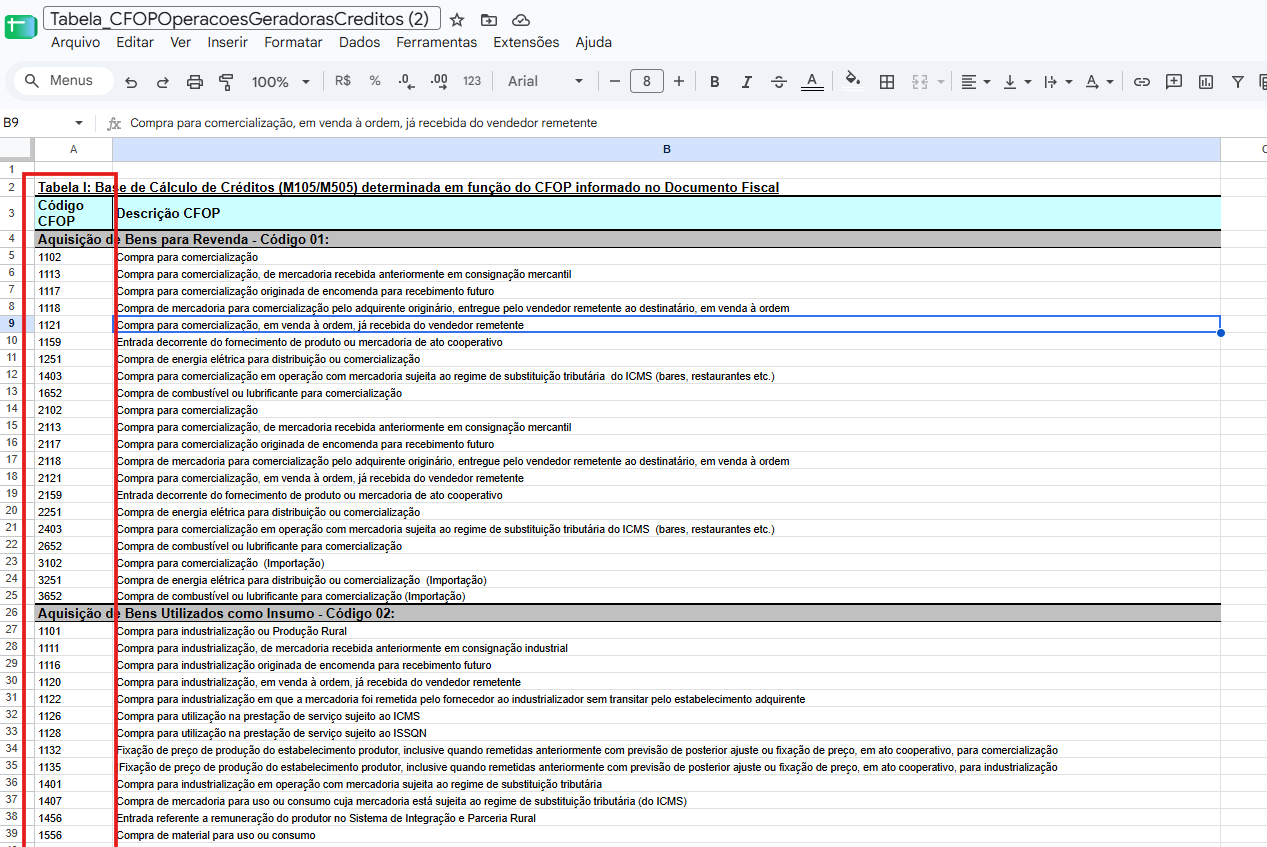1267x847 pixels.
Task: Select row 9 header
Action: point(12,324)
